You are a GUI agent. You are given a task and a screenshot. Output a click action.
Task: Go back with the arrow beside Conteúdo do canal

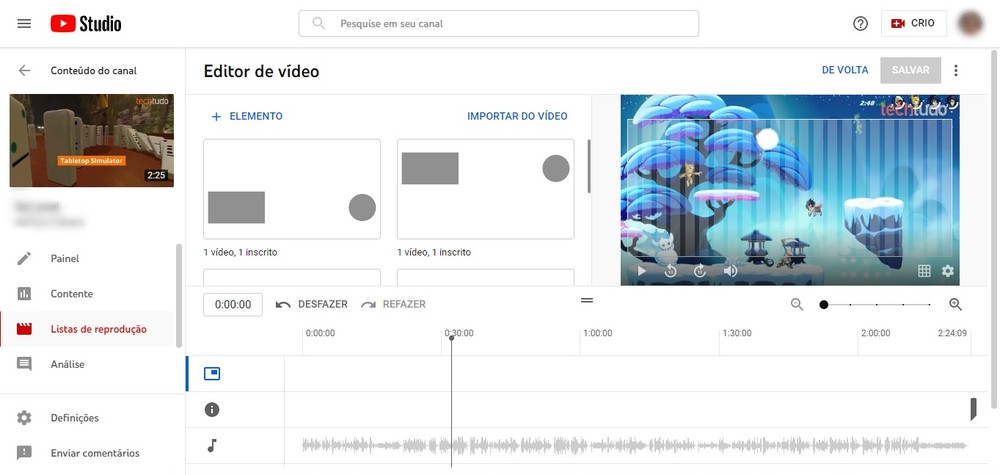click(24, 71)
